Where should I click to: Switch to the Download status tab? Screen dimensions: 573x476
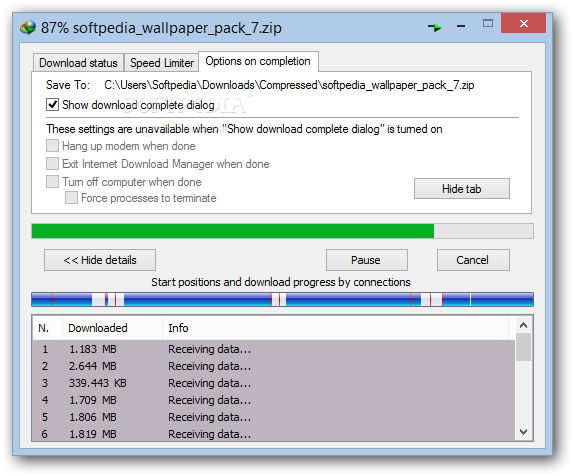[x=78, y=63]
